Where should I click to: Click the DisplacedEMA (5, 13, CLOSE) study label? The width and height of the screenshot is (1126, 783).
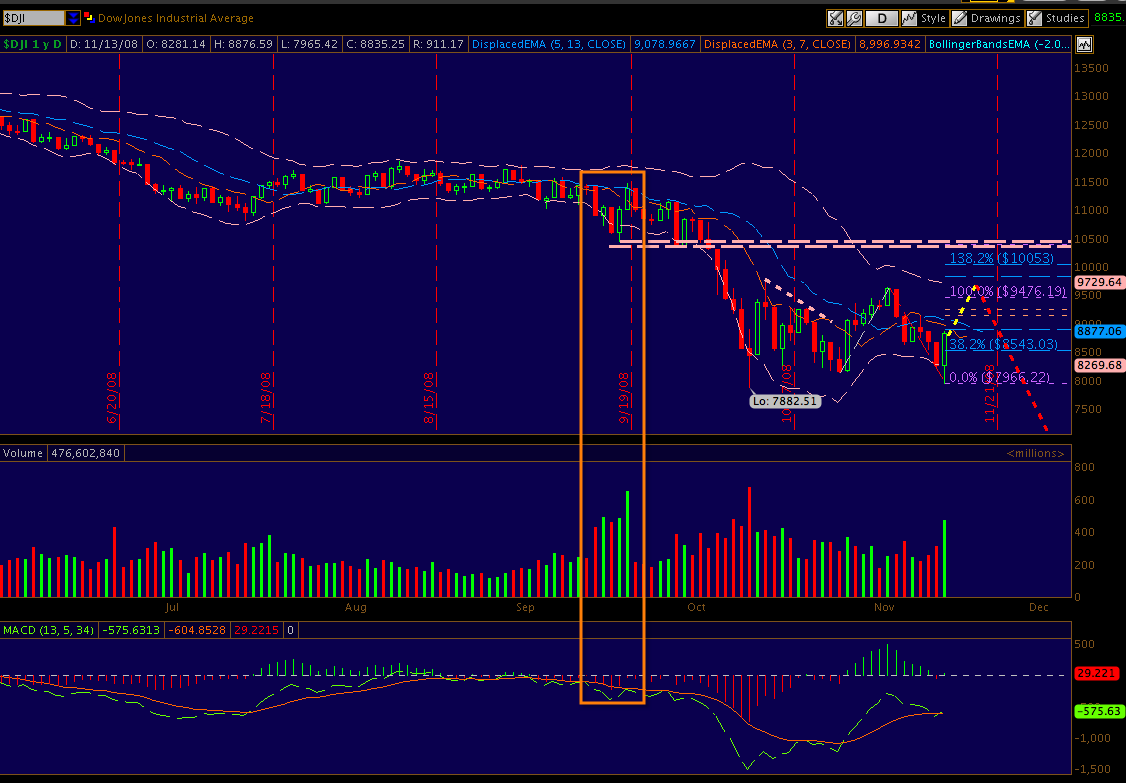(x=549, y=44)
